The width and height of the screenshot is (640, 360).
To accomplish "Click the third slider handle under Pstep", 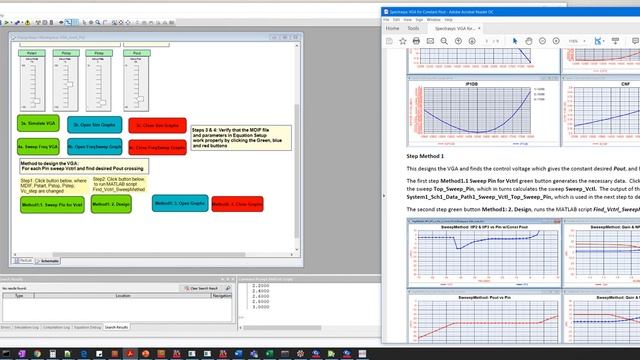I will (102, 102).
